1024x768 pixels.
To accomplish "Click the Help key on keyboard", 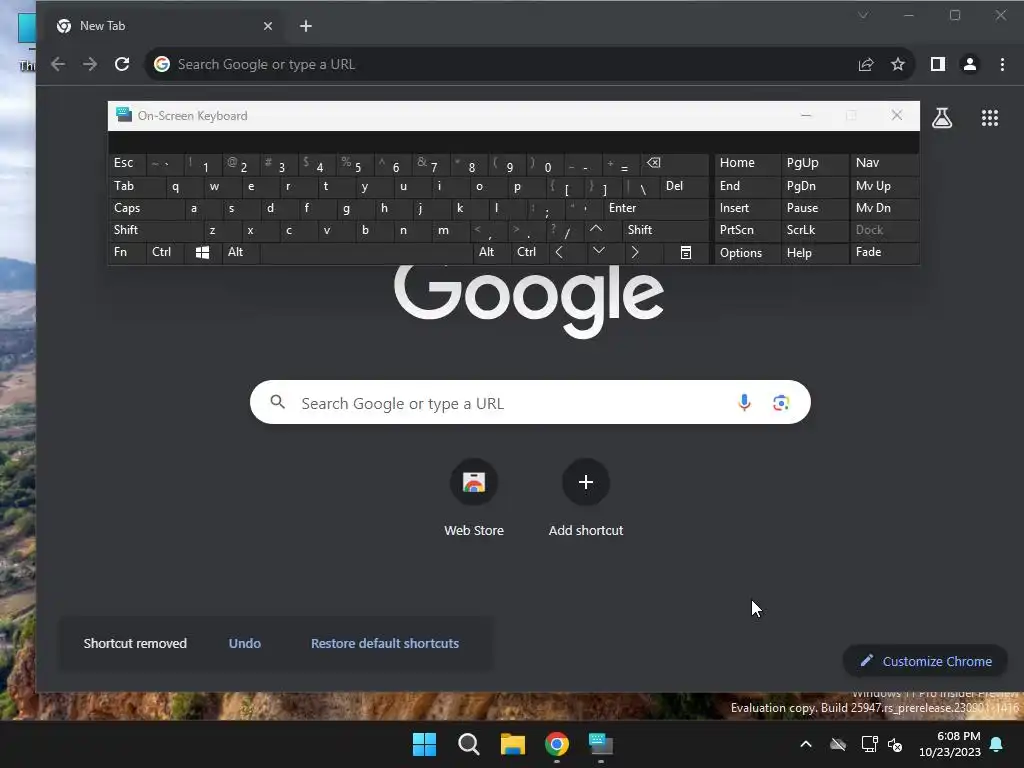I will pyautogui.click(x=814, y=253).
